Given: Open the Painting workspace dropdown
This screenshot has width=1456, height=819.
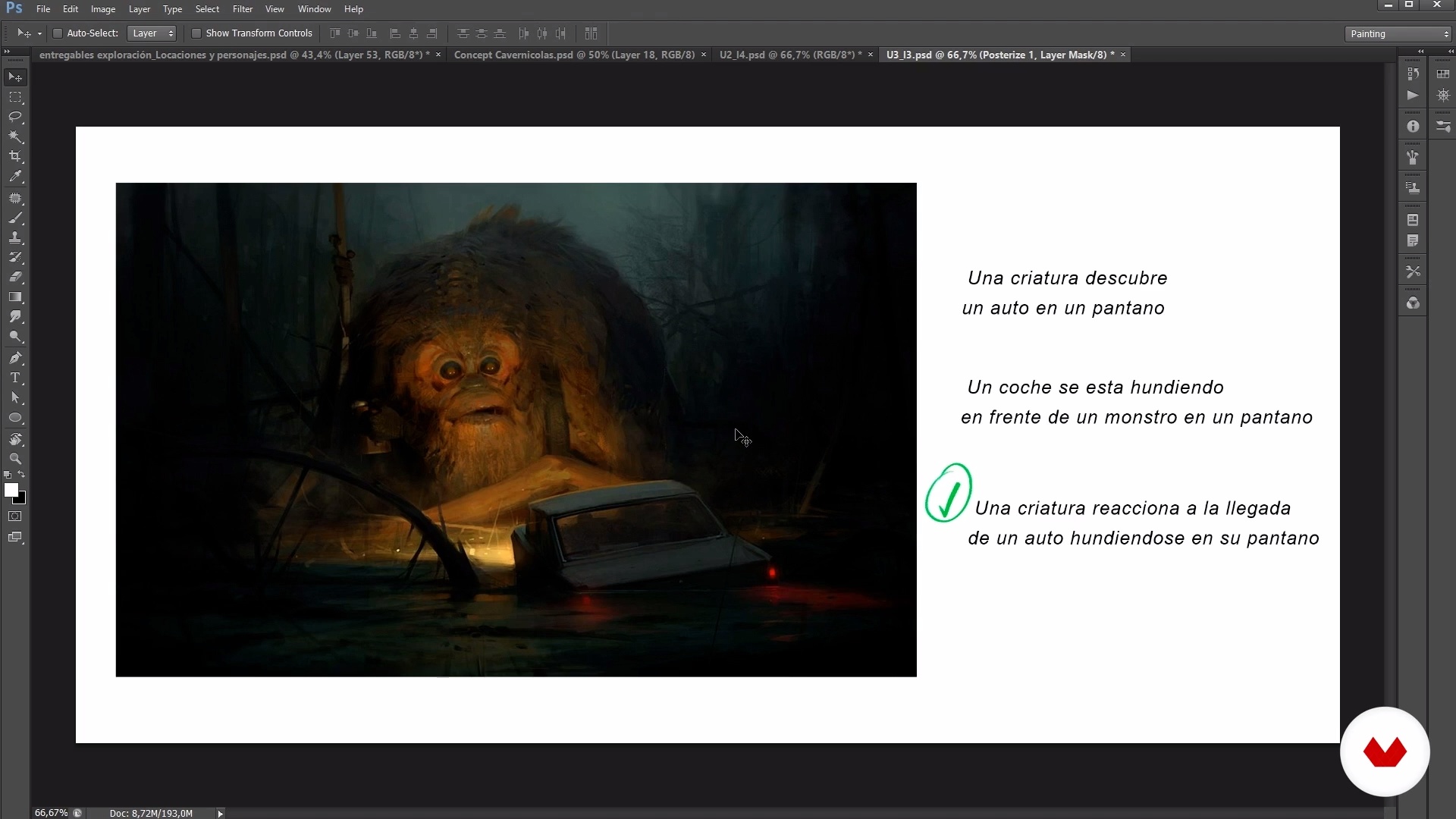Looking at the screenshot, I should click(x=1398, y=34).
